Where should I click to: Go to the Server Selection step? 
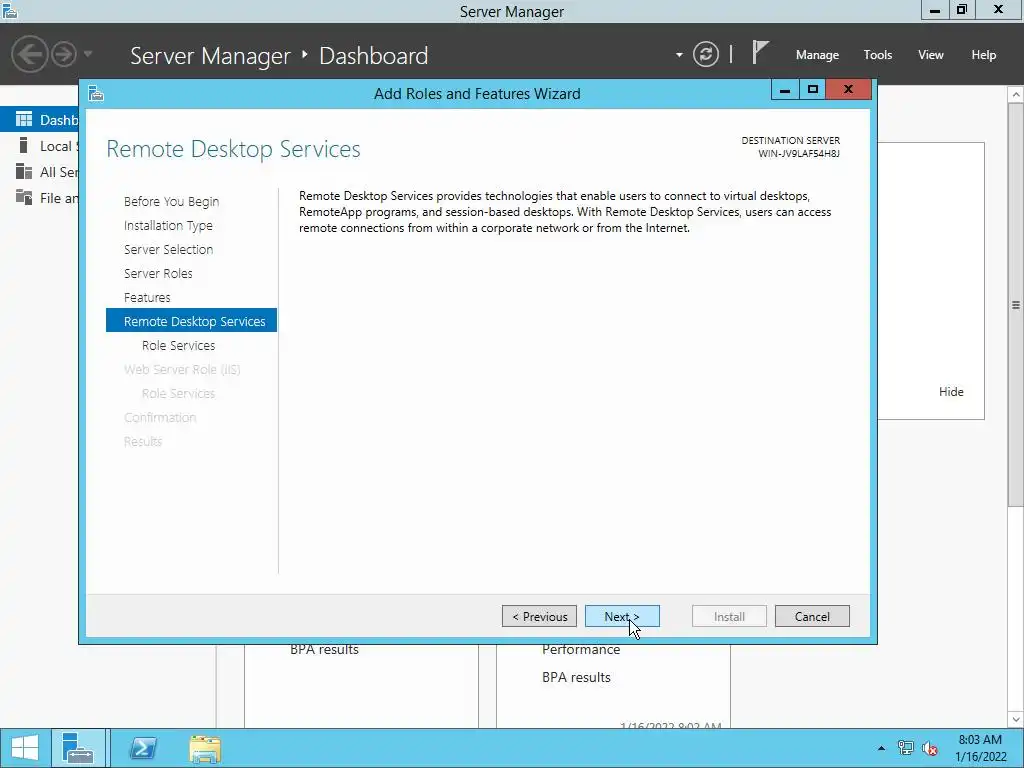tap(168, 249)
